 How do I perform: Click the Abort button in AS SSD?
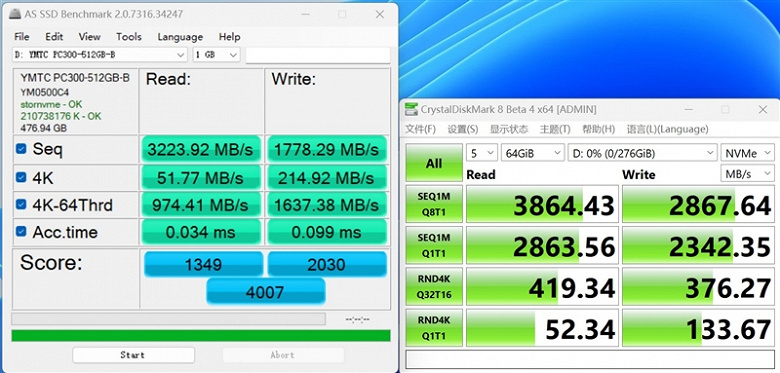point(283,355)
